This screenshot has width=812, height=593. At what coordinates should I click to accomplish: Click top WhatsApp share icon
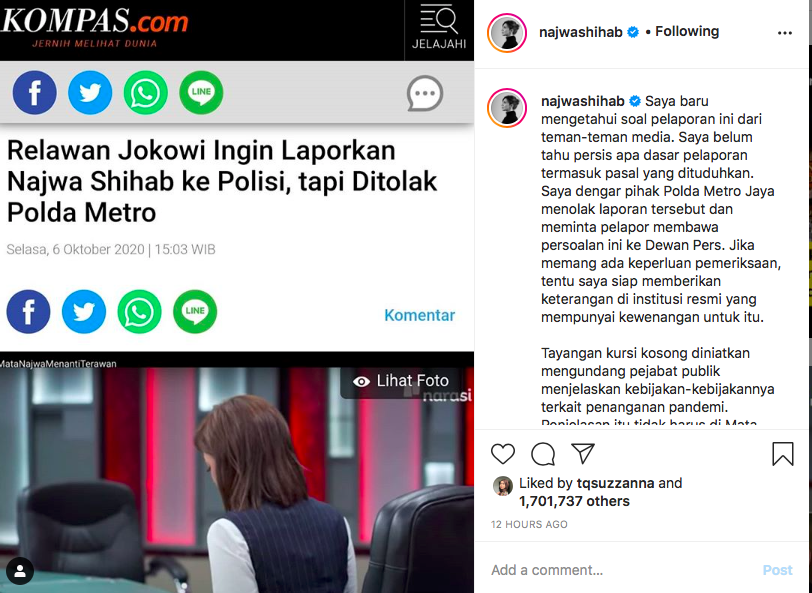tap(146, 93)
